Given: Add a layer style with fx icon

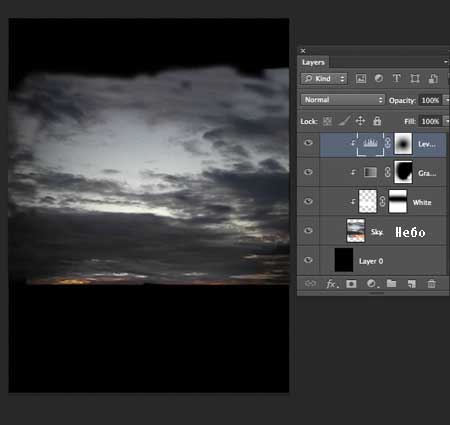Looking at the screenshot, I should [332, 284].
